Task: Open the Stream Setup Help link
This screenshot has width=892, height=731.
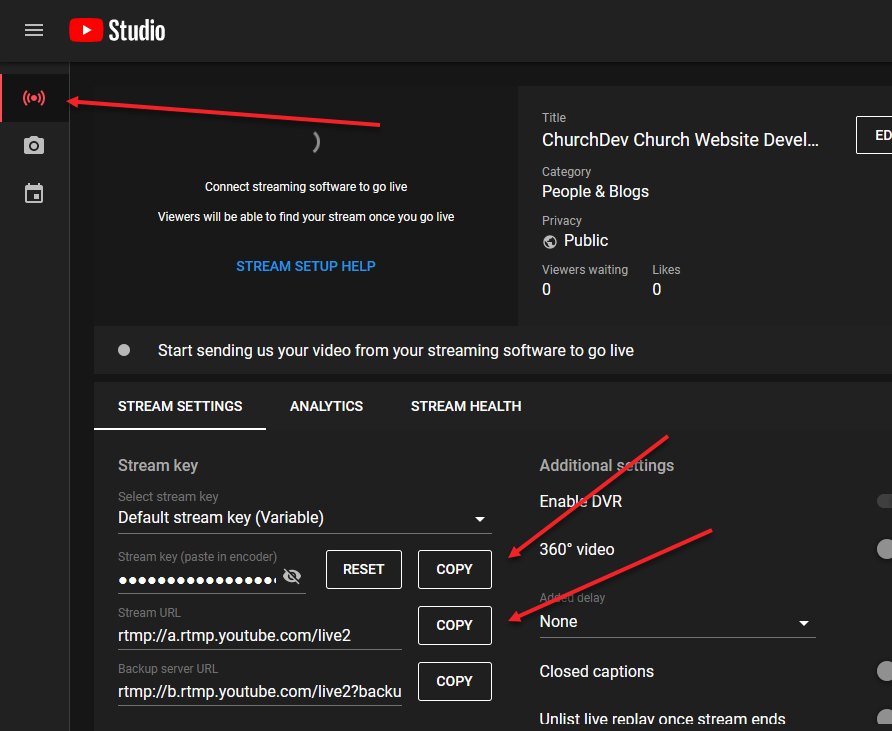Action: click(305, 266)
